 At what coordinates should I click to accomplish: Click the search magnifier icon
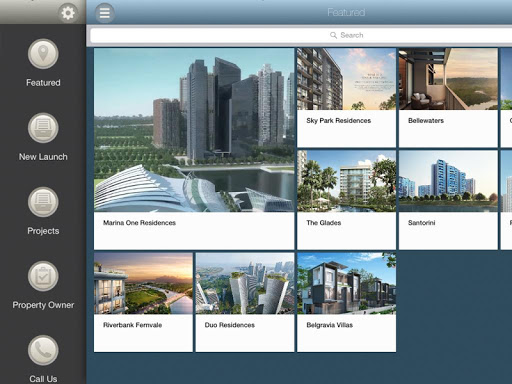(x=333, y=35)
